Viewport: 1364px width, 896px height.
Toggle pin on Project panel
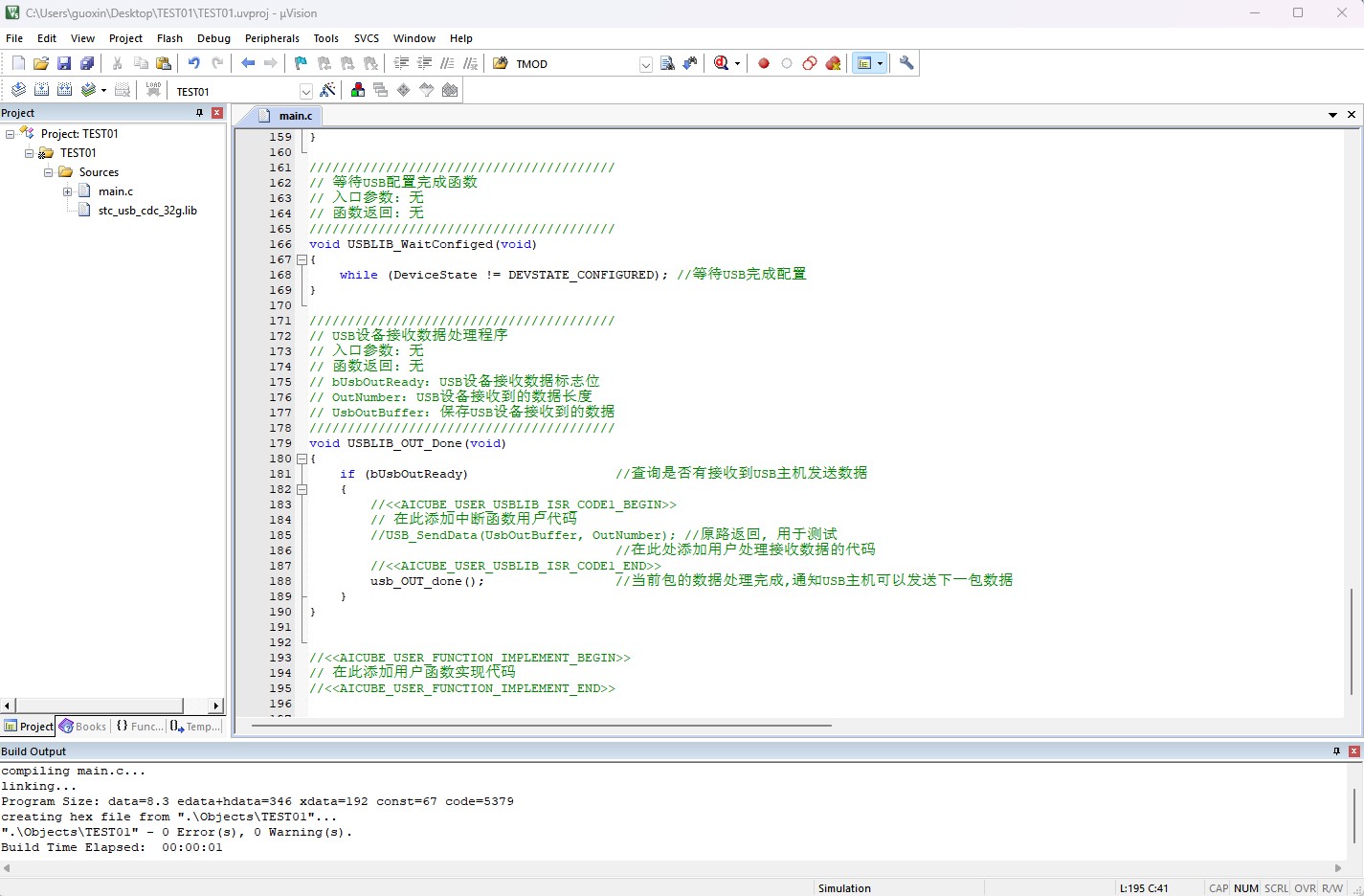tap(199, 113)
